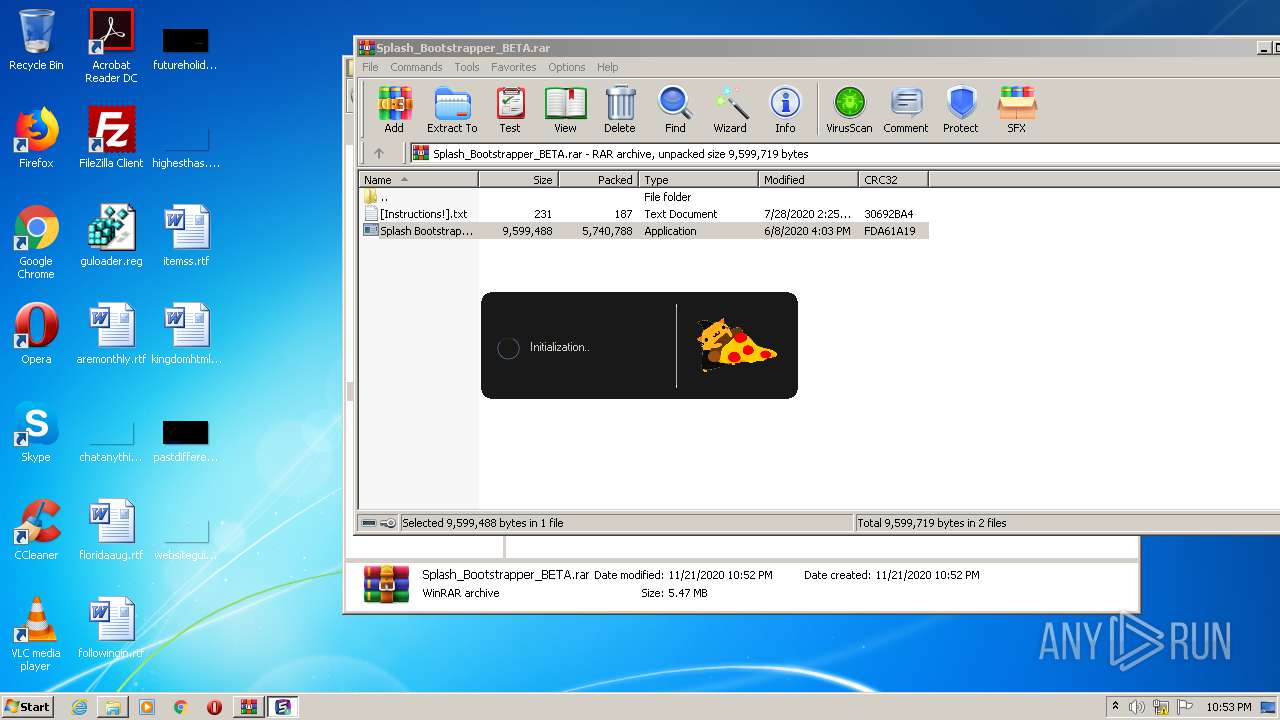The width and height of the screenshot is (1280, 720).
Task: Click the volume speaker tray icon
Action: 1137,707
